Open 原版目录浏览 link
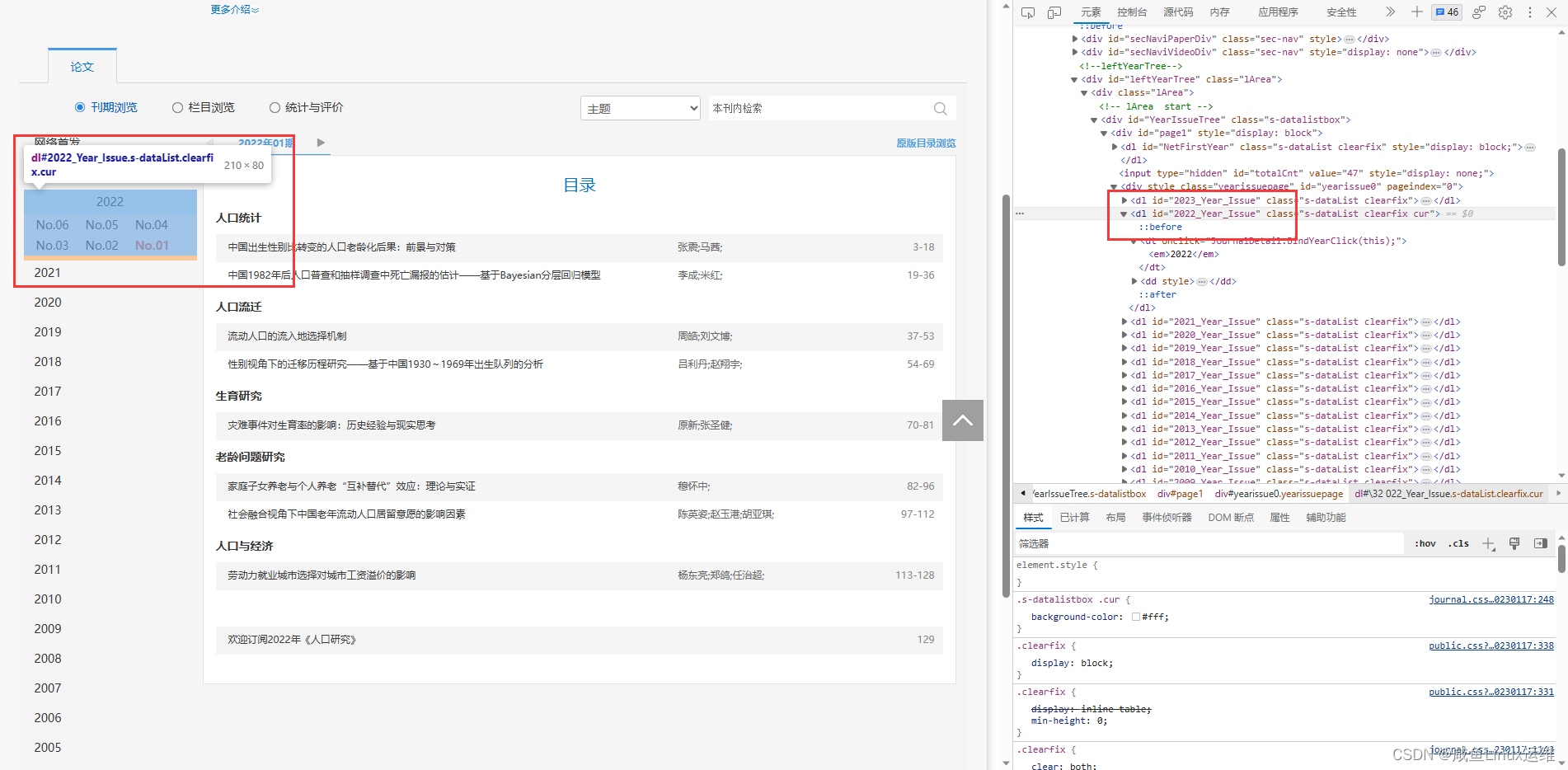The image size is (1568, 770). click(x=926, y=143)
